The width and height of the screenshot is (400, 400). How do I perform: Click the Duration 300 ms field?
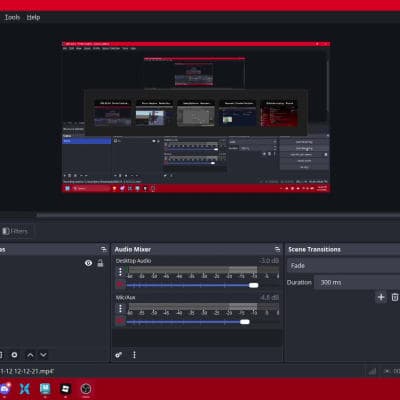(357, 282)
